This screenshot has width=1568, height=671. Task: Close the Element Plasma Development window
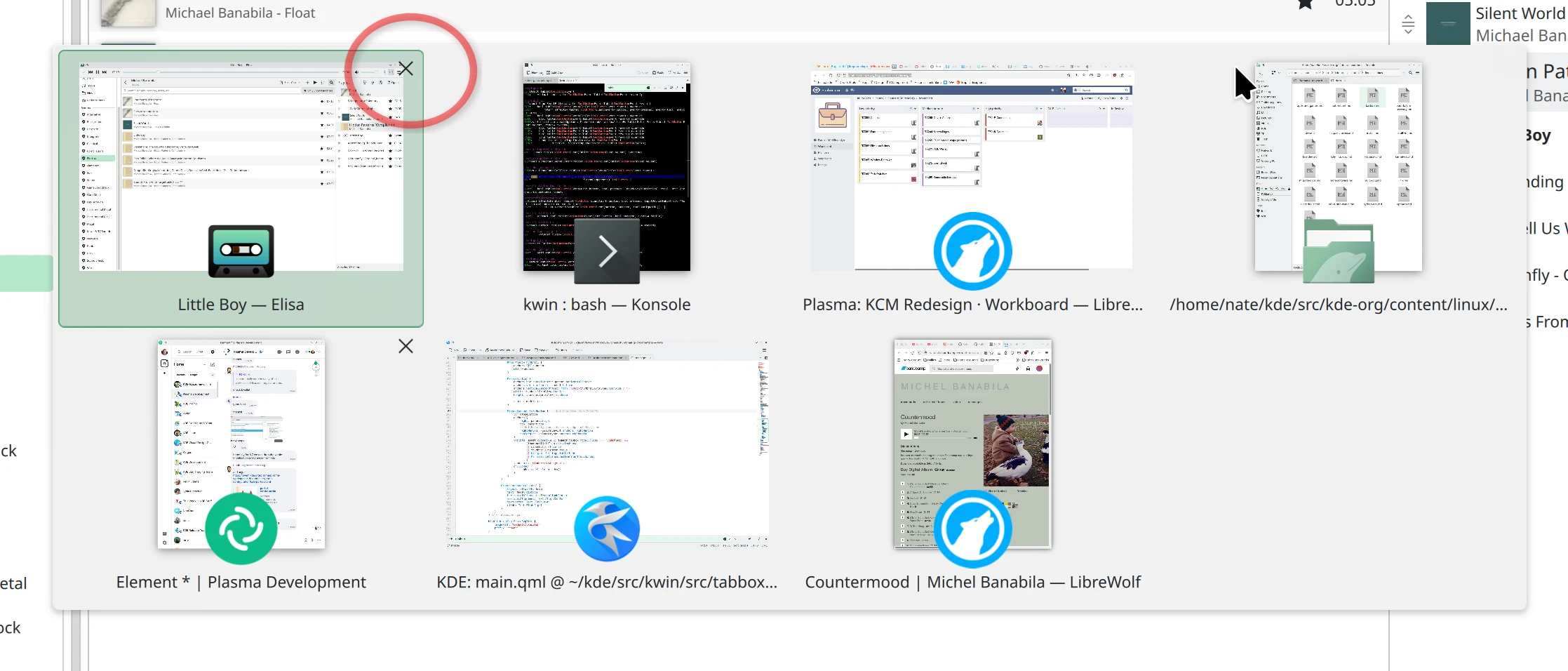406,346
